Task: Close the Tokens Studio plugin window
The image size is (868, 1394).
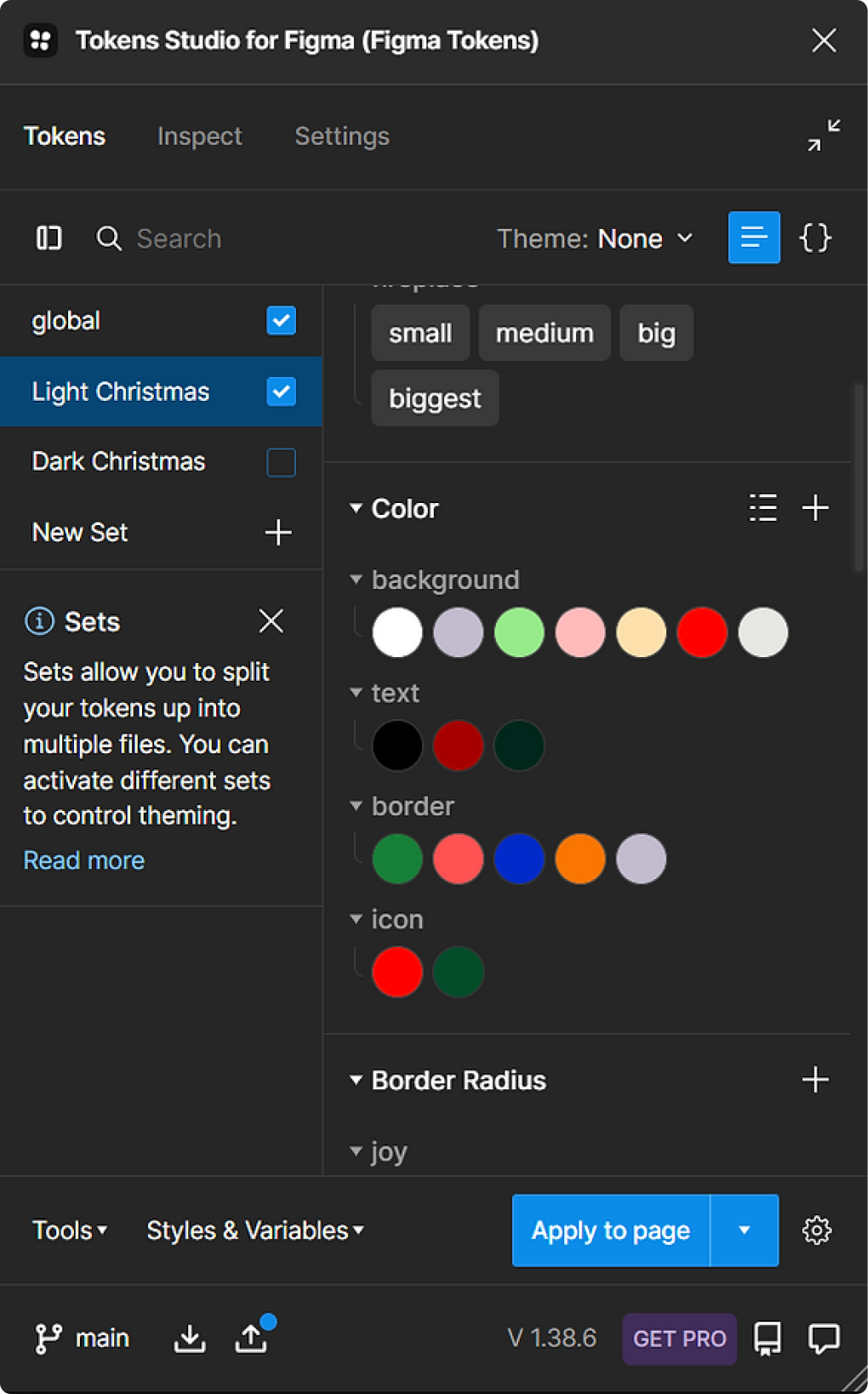Action: (824, 40)
